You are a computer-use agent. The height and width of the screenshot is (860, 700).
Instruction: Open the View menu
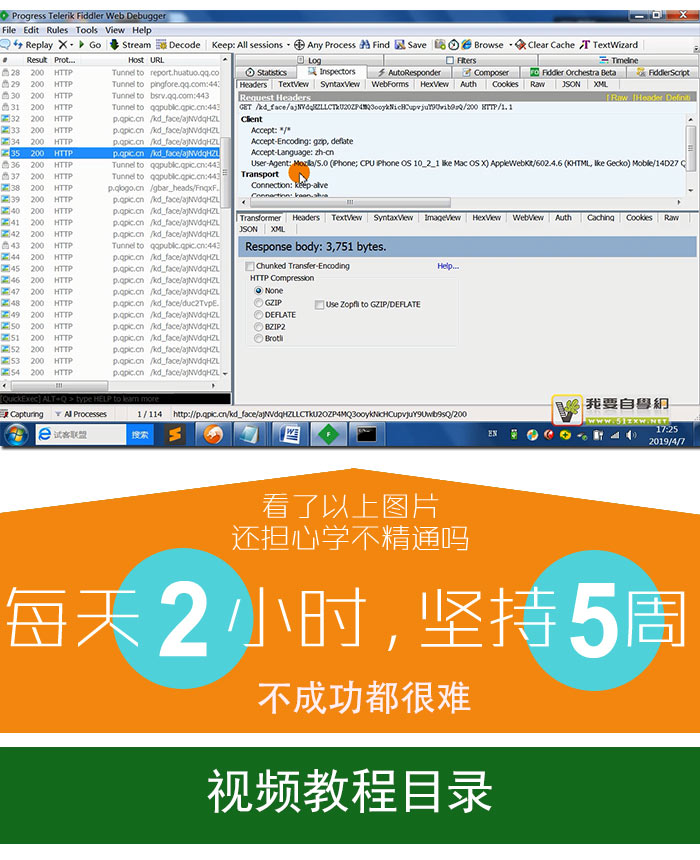coord(115,30)
